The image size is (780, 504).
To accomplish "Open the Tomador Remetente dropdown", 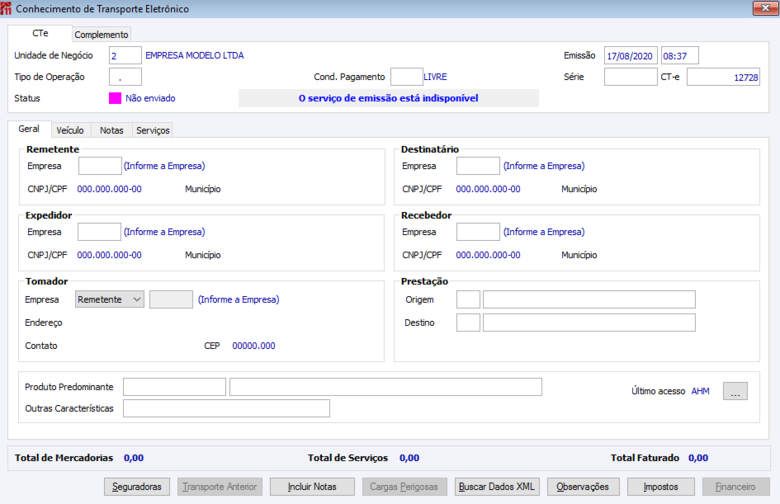I will click(109, 300).
